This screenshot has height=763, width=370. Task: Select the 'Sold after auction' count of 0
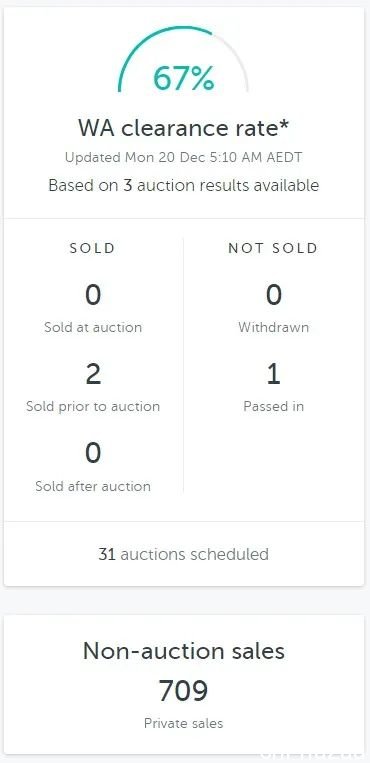pos(92,454)
